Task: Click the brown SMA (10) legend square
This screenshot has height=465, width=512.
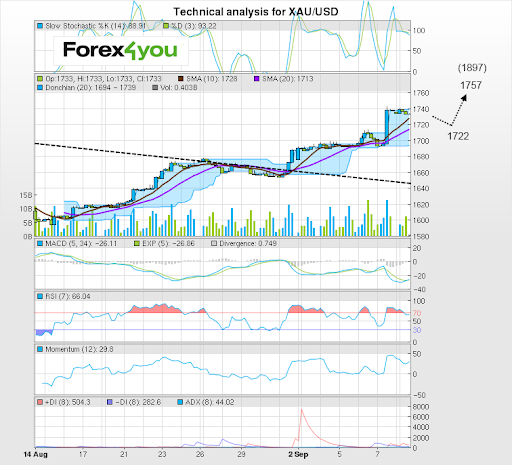Action: (181, 79)
